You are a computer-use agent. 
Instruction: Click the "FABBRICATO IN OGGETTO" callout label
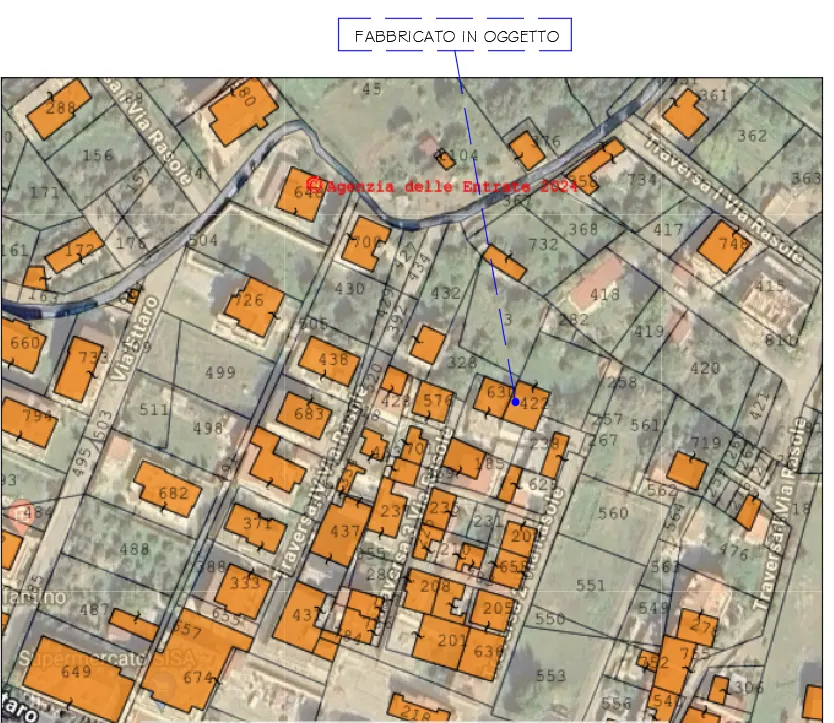[x=455, y=35]
